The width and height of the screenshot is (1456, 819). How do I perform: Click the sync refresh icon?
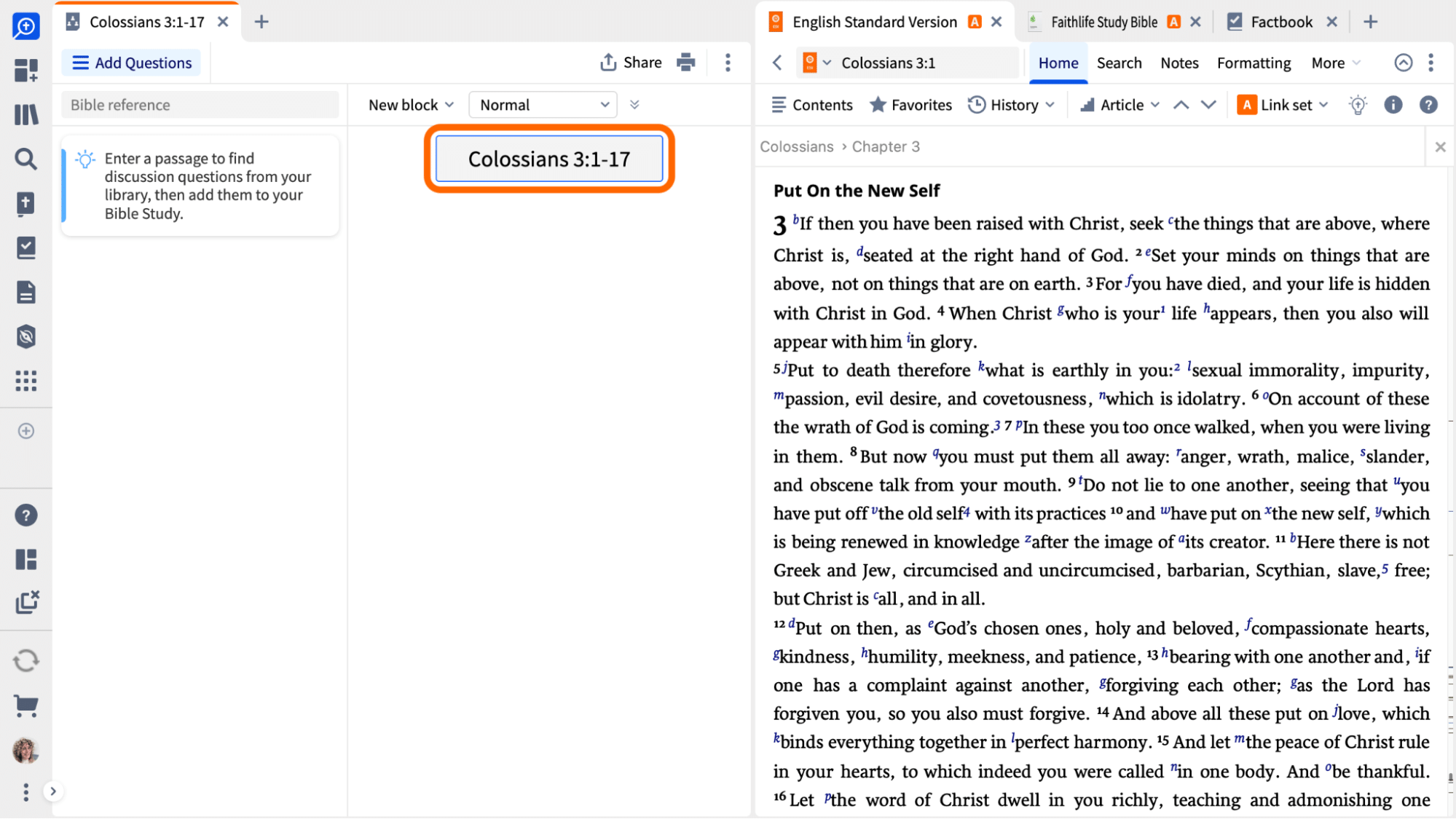click(26, 660)
